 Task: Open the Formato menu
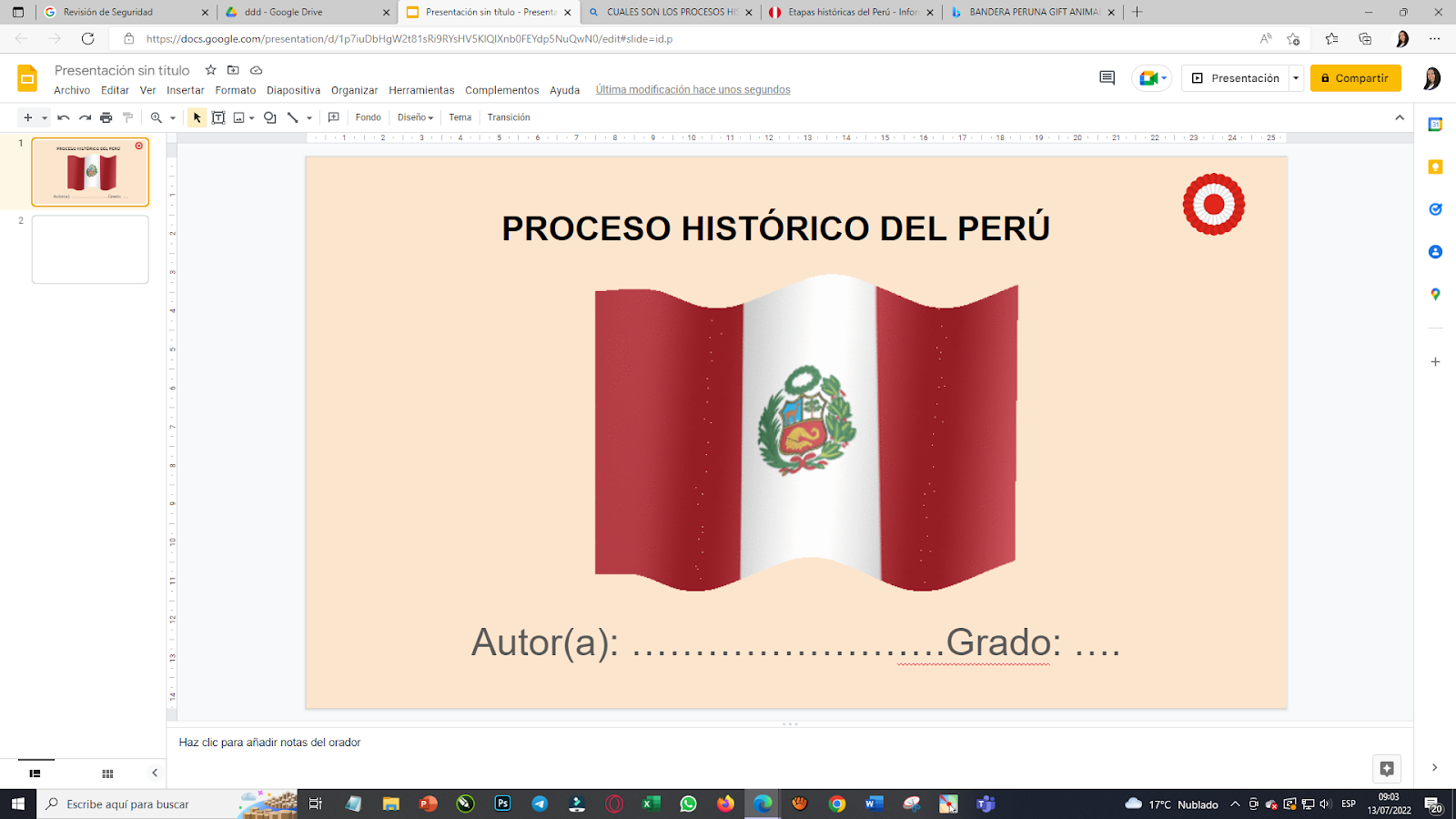click(236, 90)
